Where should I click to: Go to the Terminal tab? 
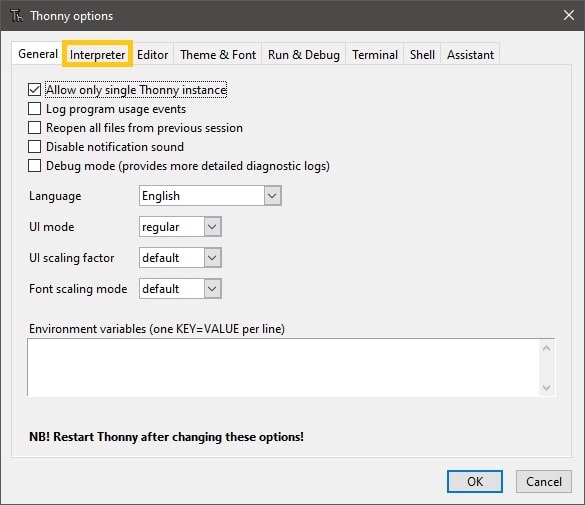(x=375, y=55)
